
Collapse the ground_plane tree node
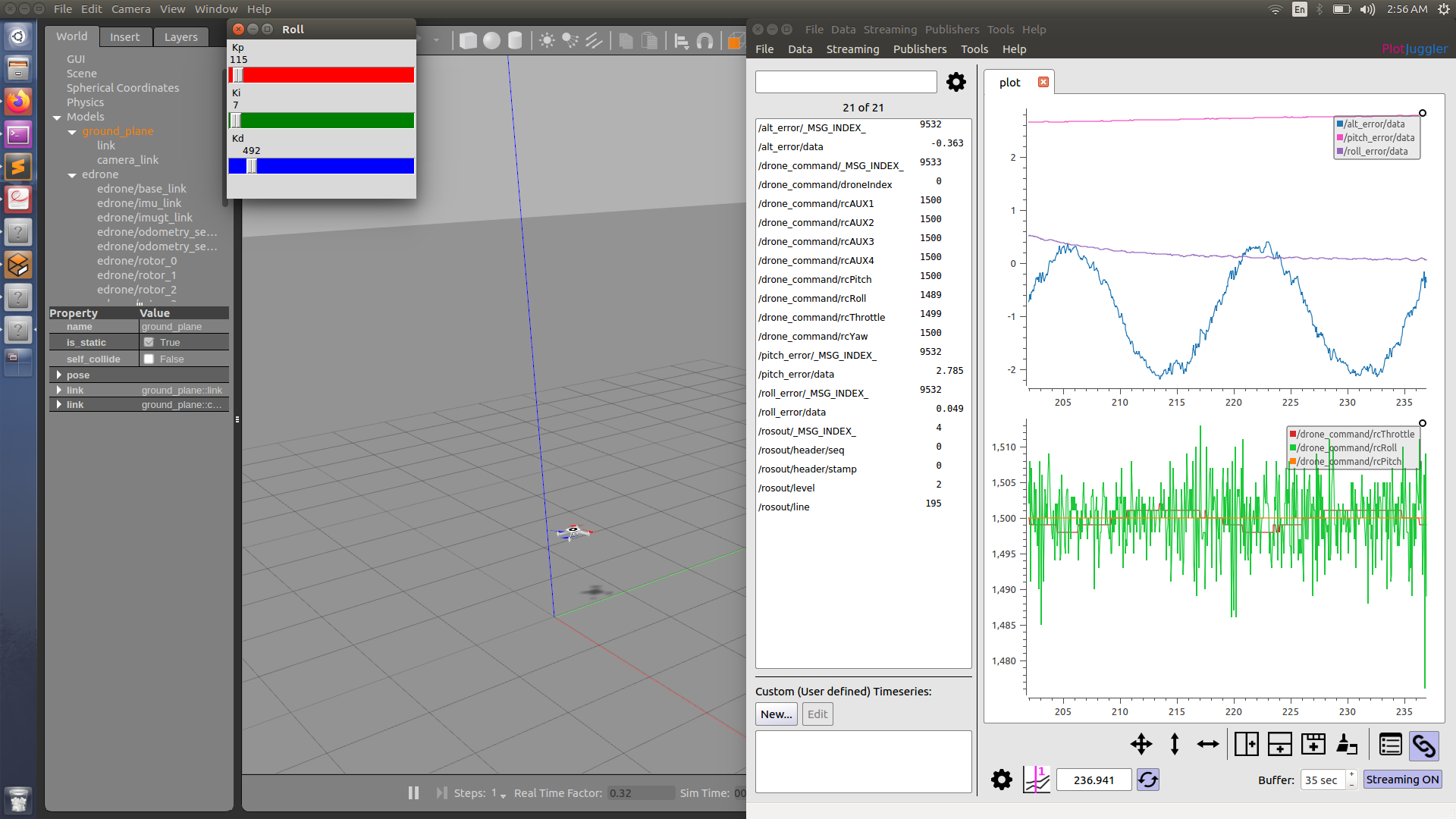point(72,132)
